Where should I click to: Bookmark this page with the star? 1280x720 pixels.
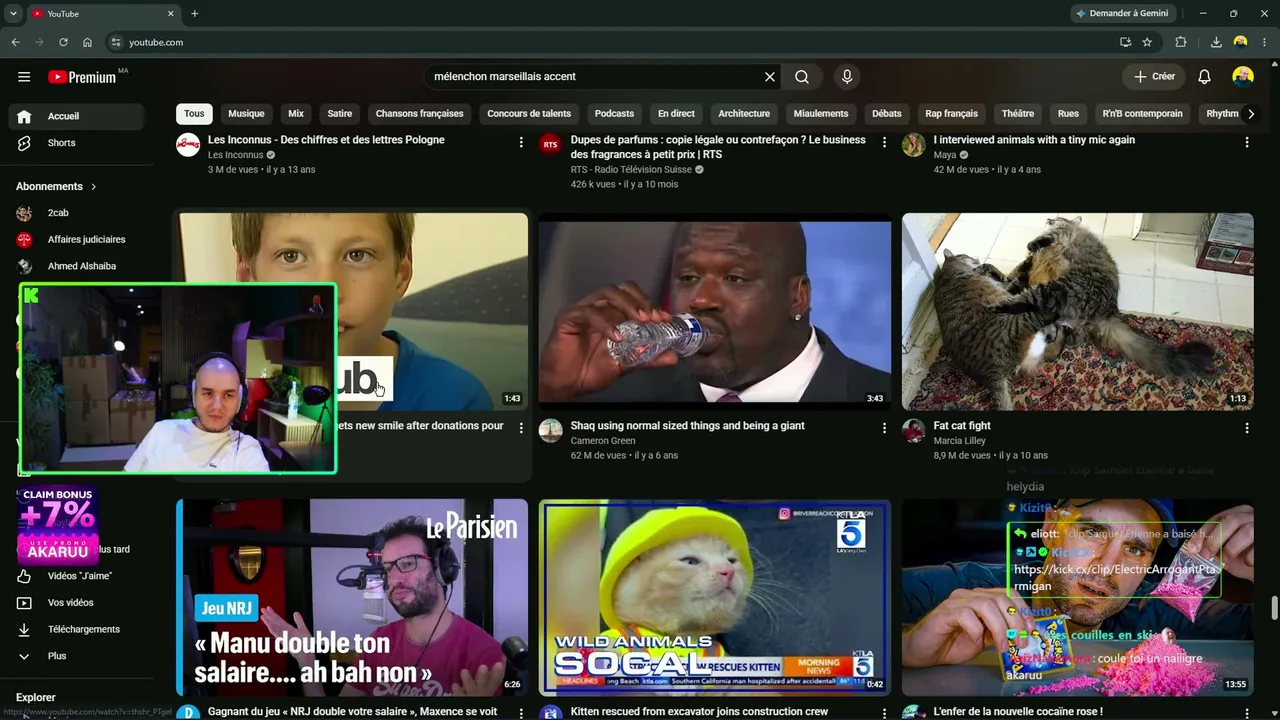pos(1147,42)
